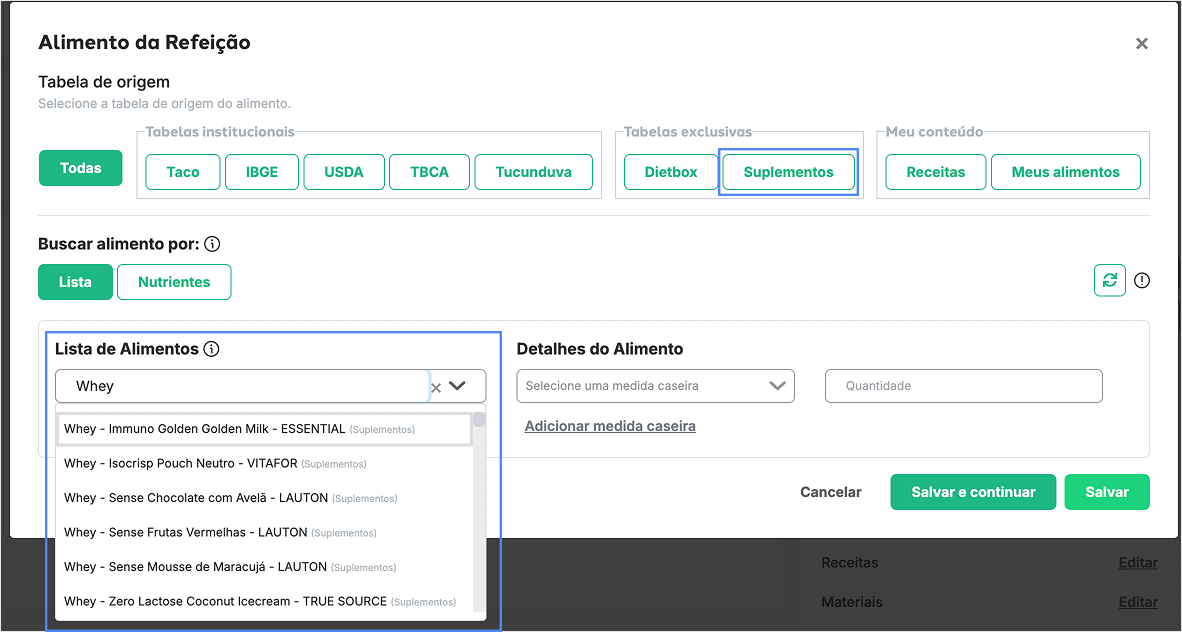Image resolution: width=1182 pixels, height=632 pixels.
Task: Switch search mode to Nutrientes
Action: [x=174, y=282]
